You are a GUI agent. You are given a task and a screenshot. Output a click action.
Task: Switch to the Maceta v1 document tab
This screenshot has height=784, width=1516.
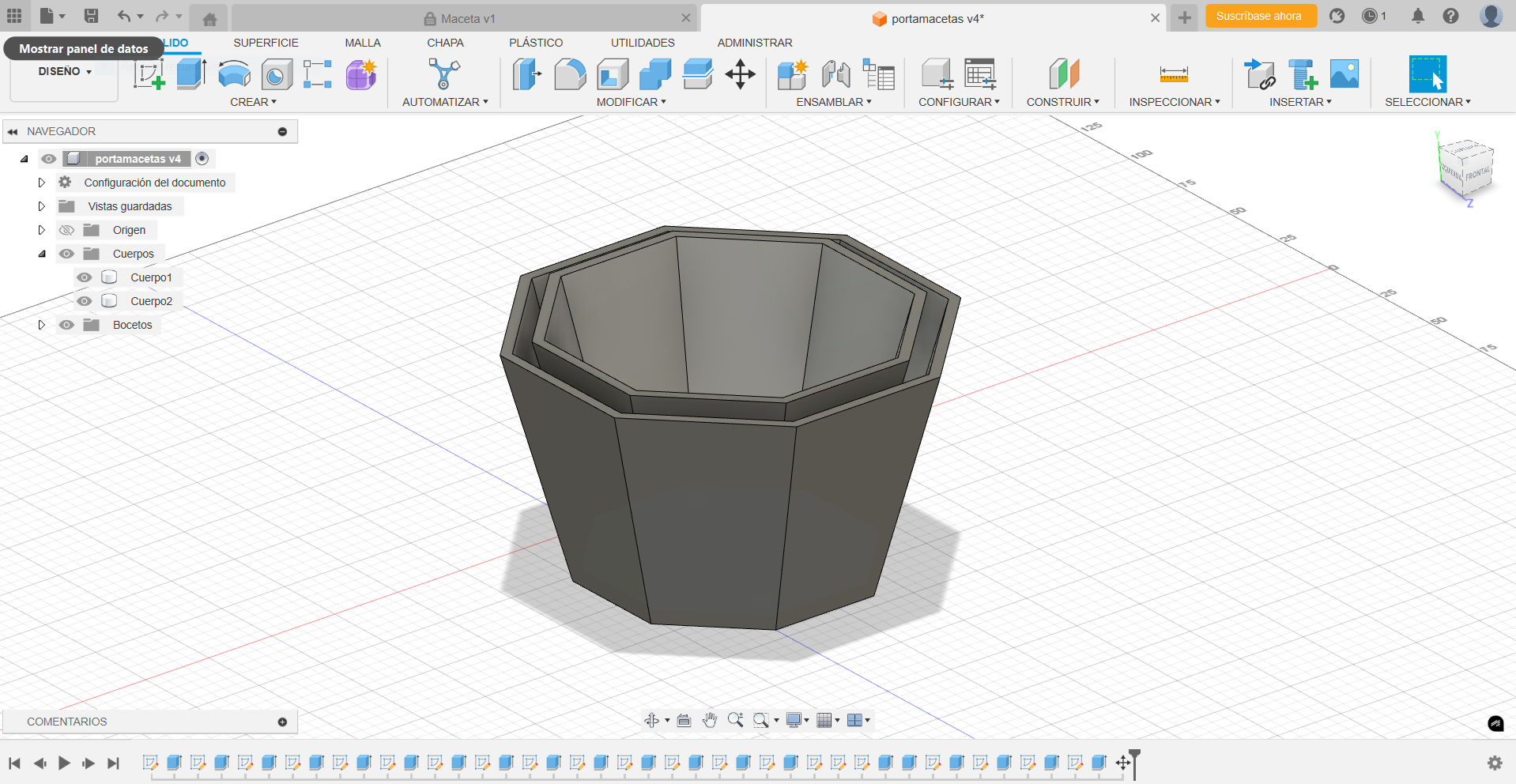pos(463,18)
